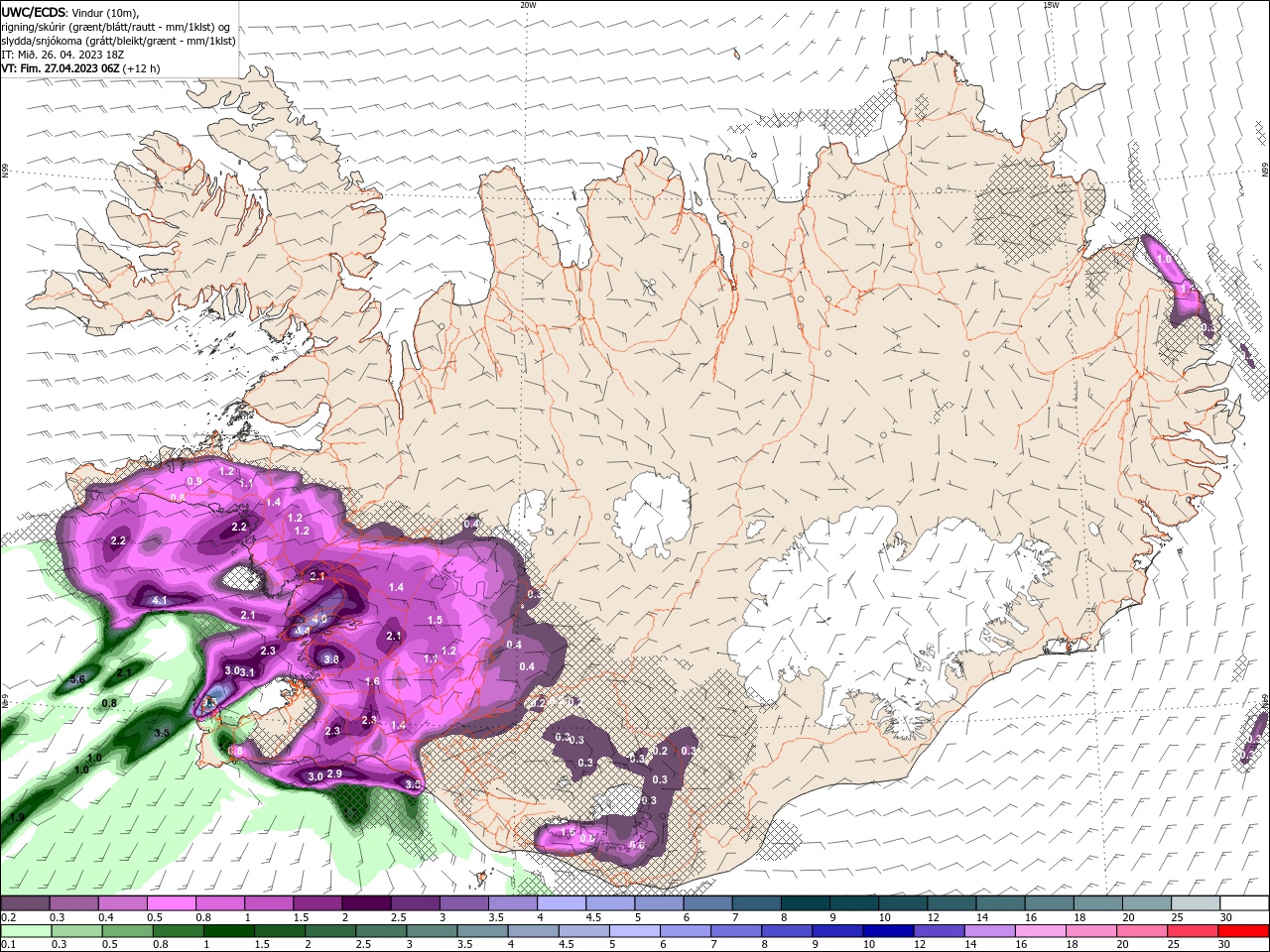Click the red-pink 25 swatch in lower legend
This screenshot has width=1270, height=952.
click(1192, 931)
